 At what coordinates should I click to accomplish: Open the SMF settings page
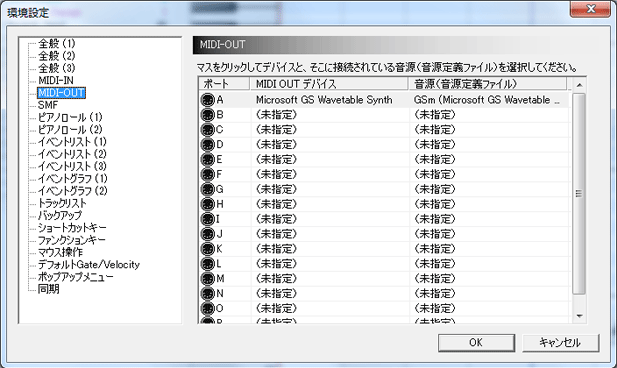(x=48, y=105)
